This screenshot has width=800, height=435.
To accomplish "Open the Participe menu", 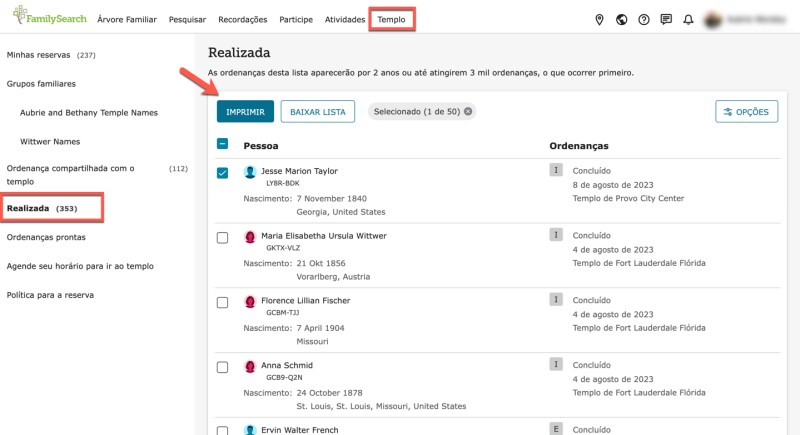I will [296, 19].
